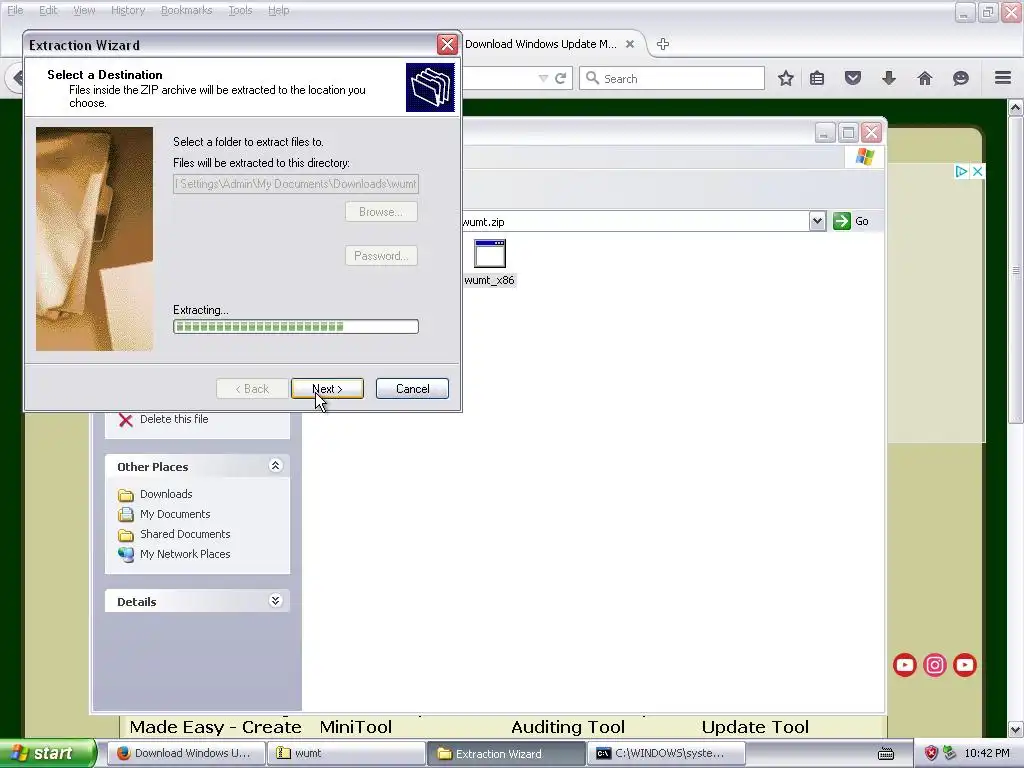Viewport: 1024px width, 768px height.
Task: Open Shared Documents in Other Places
Action: tap(185, 534)
